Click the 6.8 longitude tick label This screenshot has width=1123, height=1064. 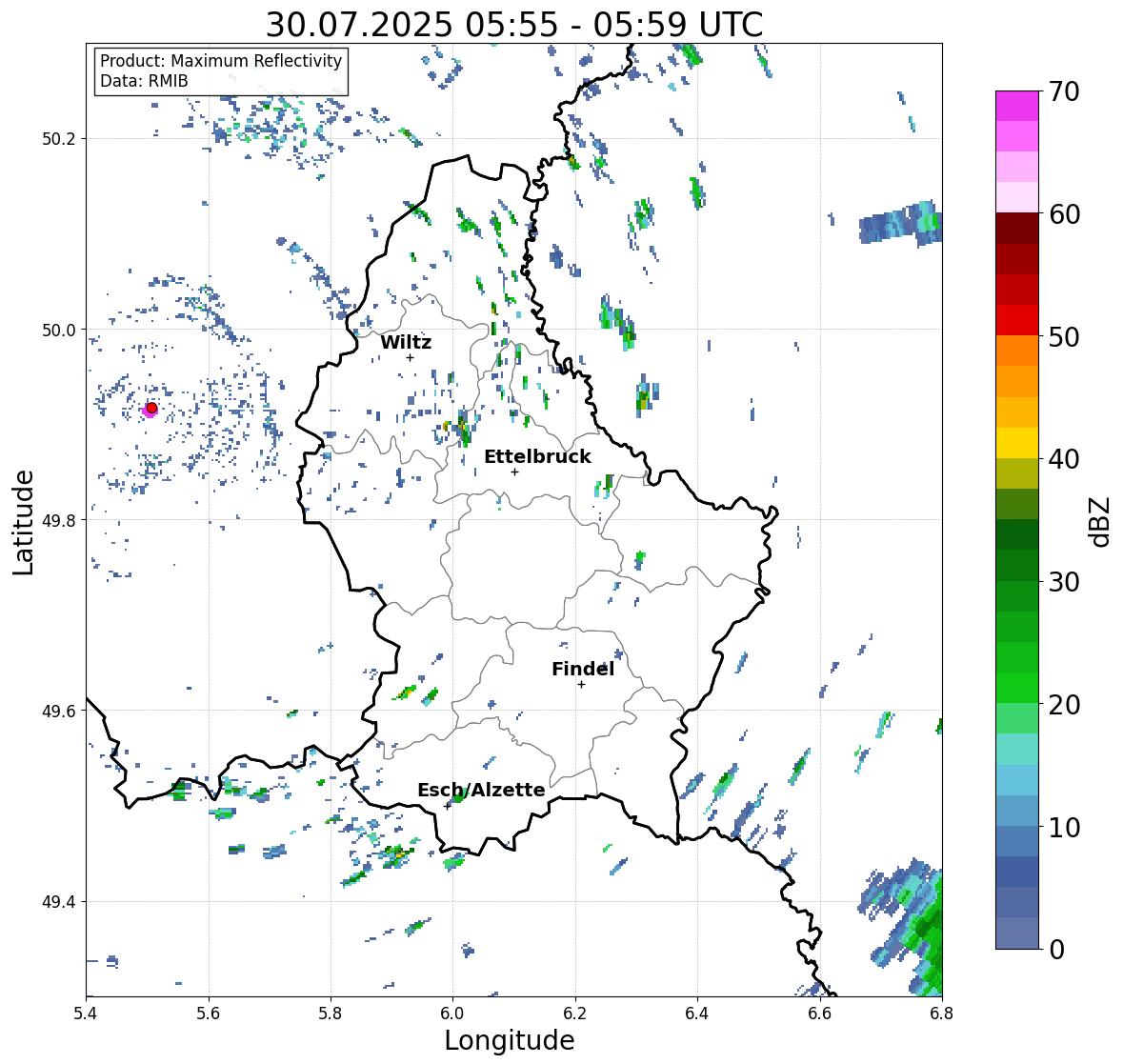tap(942, 1014)
